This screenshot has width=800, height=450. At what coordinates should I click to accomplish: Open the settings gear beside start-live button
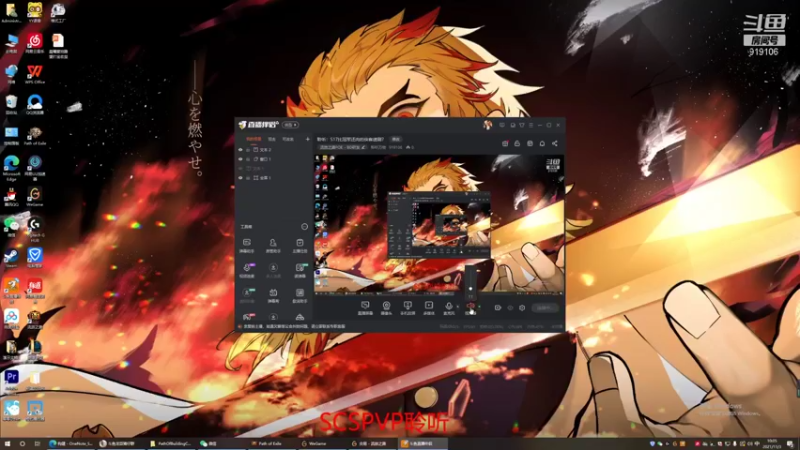point(522,308)
